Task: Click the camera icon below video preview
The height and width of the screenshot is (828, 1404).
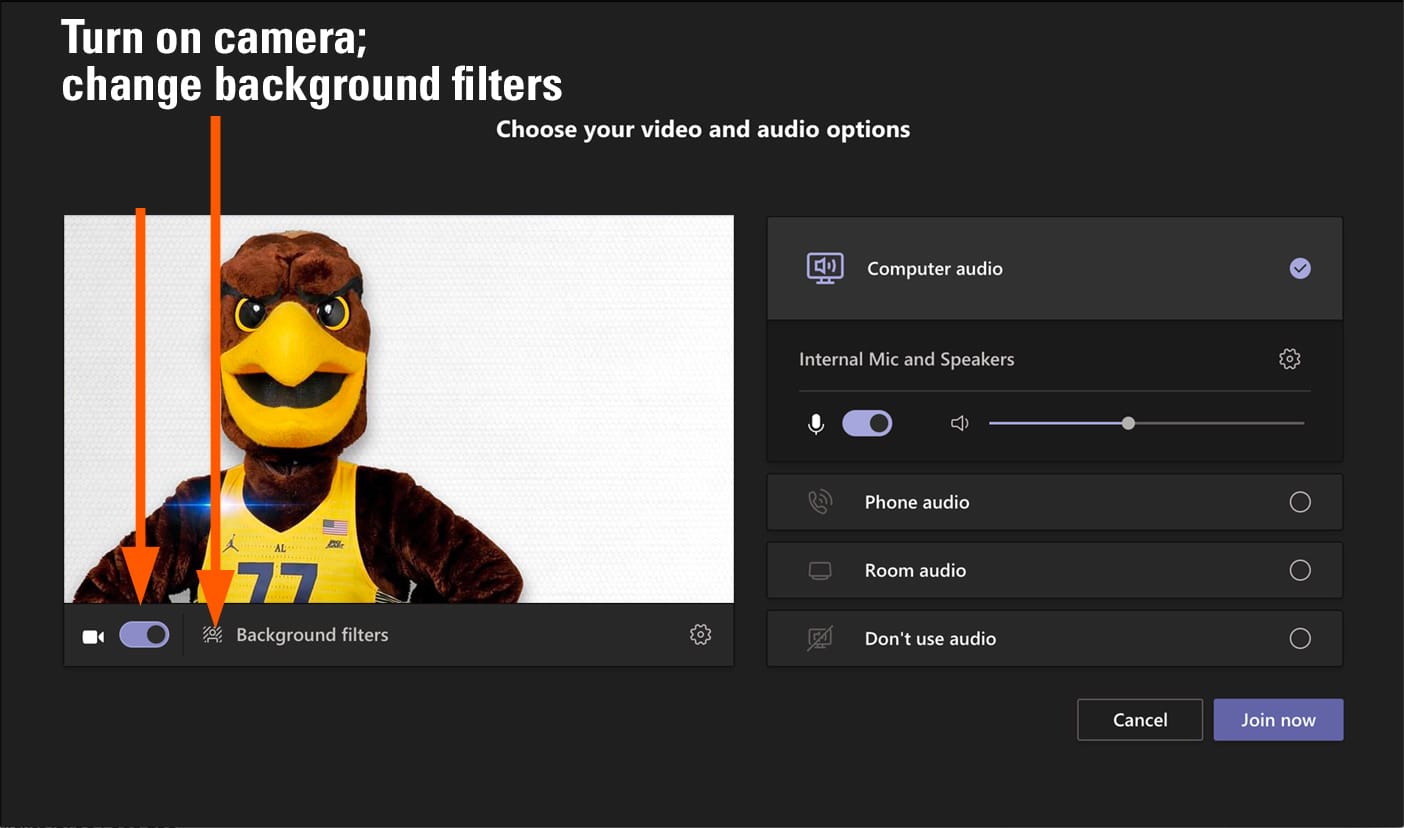Action: [93, 636]
